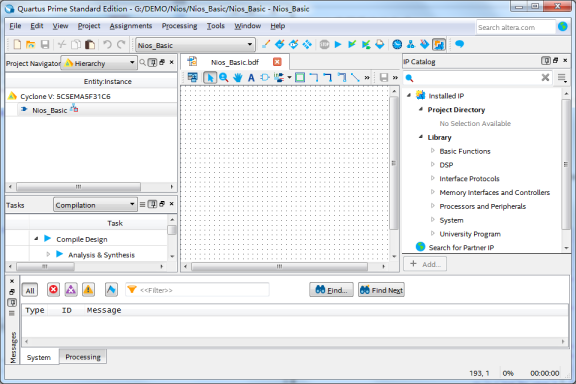Click the globe icon beside altera search
The height and width of the screenshot is (384, 576).
pyautogui.click(x=562, y=26)
